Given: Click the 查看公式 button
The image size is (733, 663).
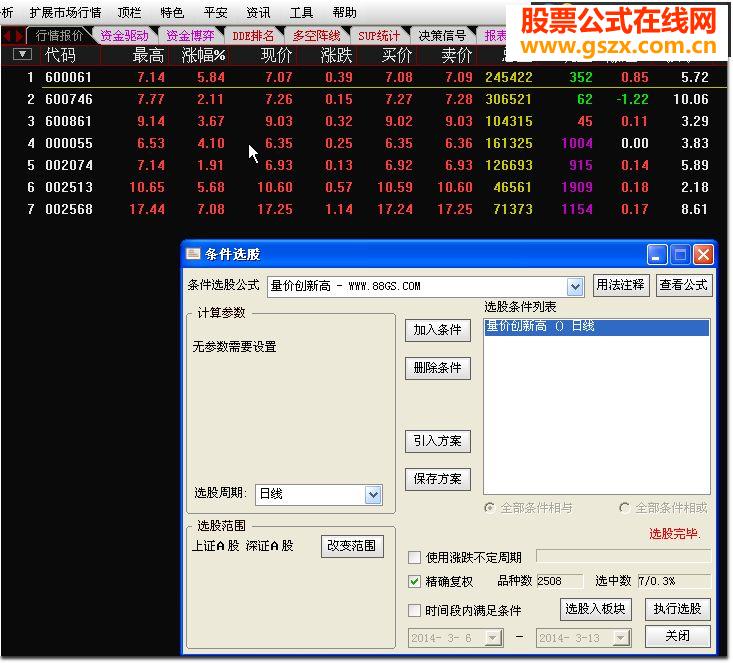Looking at the screenshot, I should tap(683, 285).
